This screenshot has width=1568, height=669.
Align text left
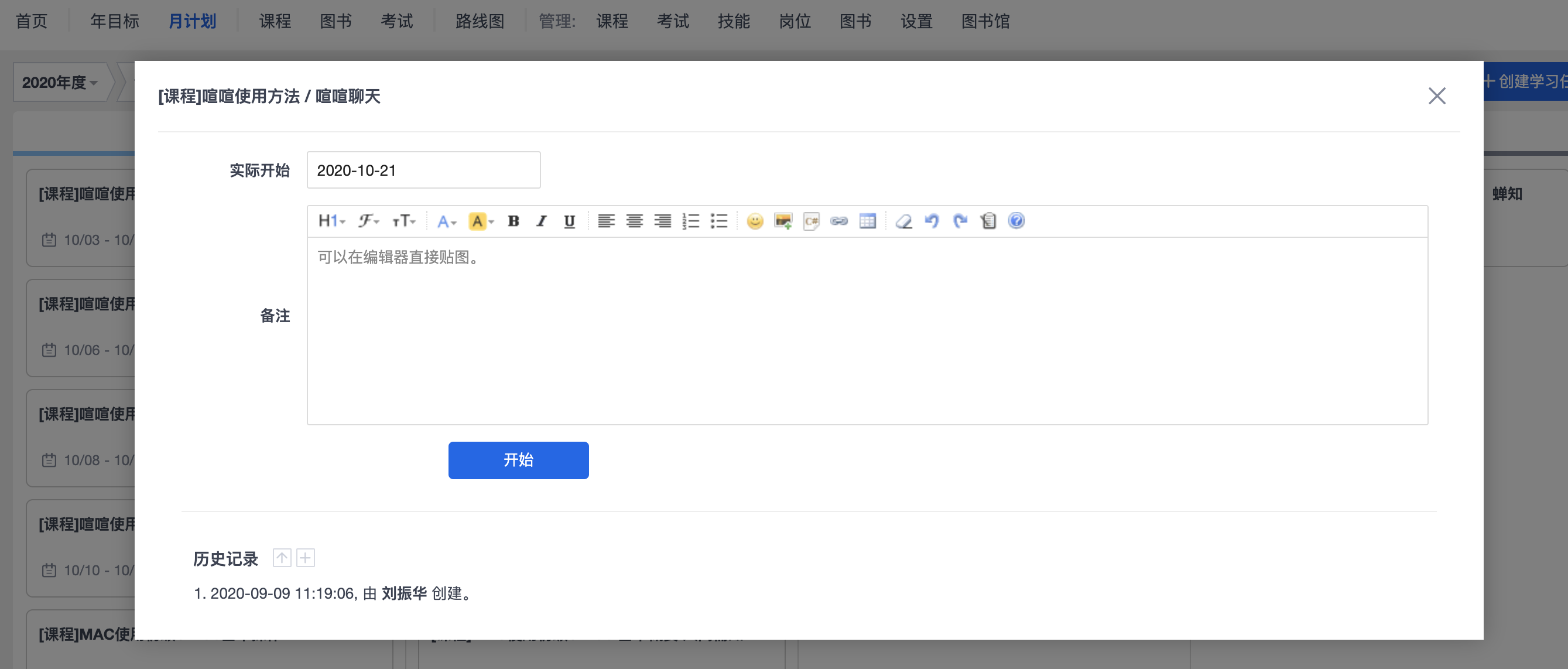605,221
